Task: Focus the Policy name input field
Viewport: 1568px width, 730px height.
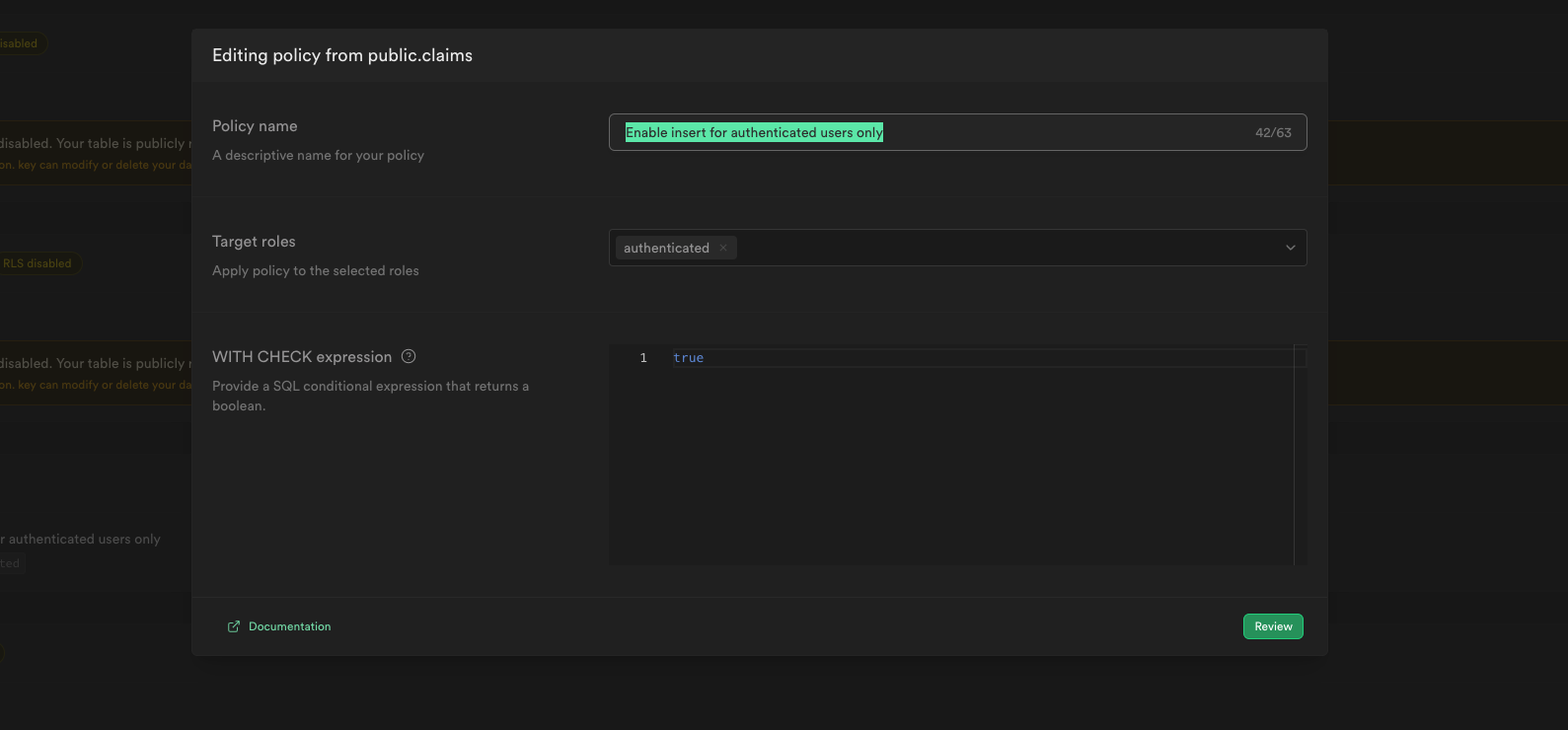Action: (957, 132)
